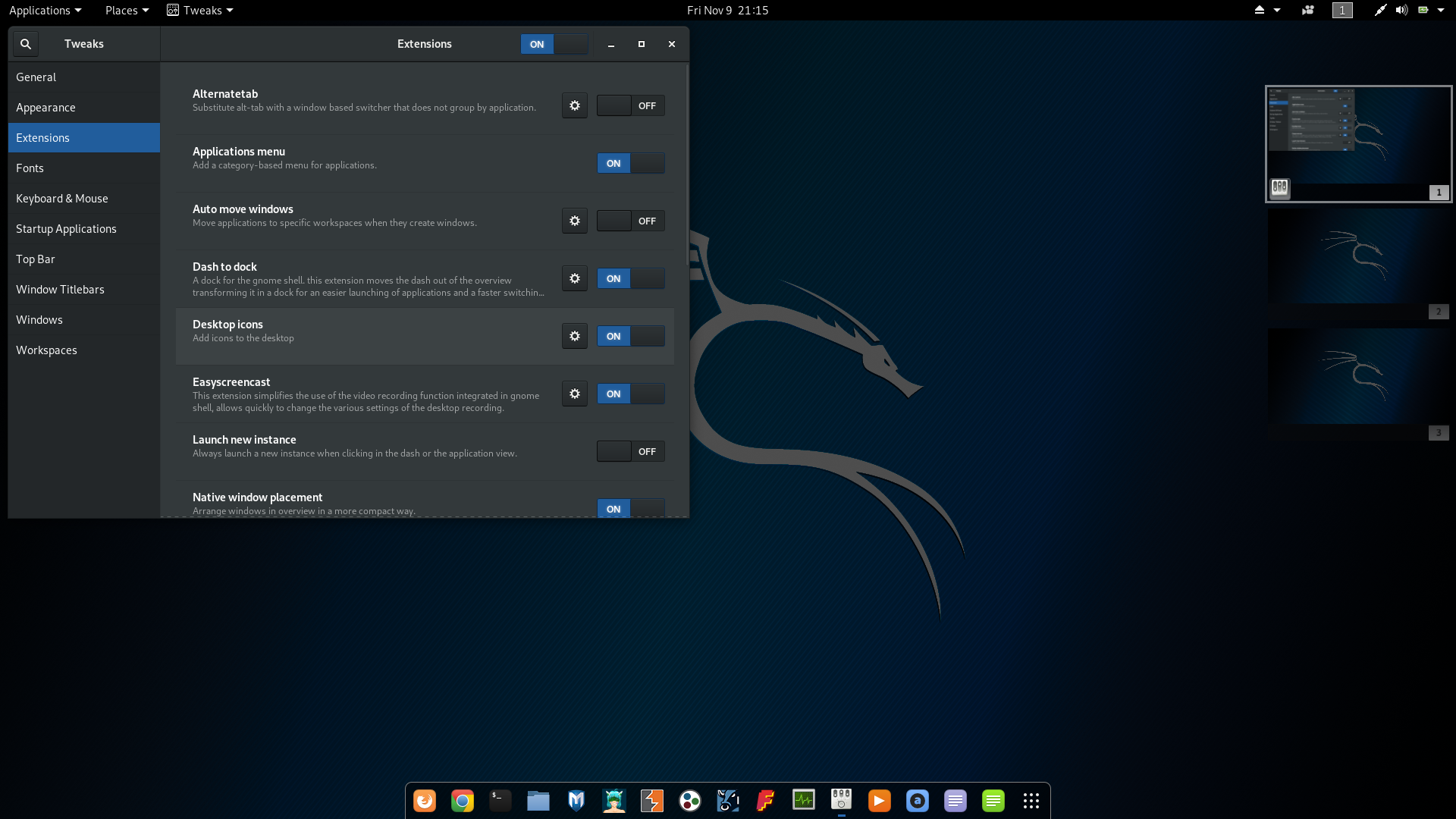Close the Tweaks window

(x=672, y=44)
